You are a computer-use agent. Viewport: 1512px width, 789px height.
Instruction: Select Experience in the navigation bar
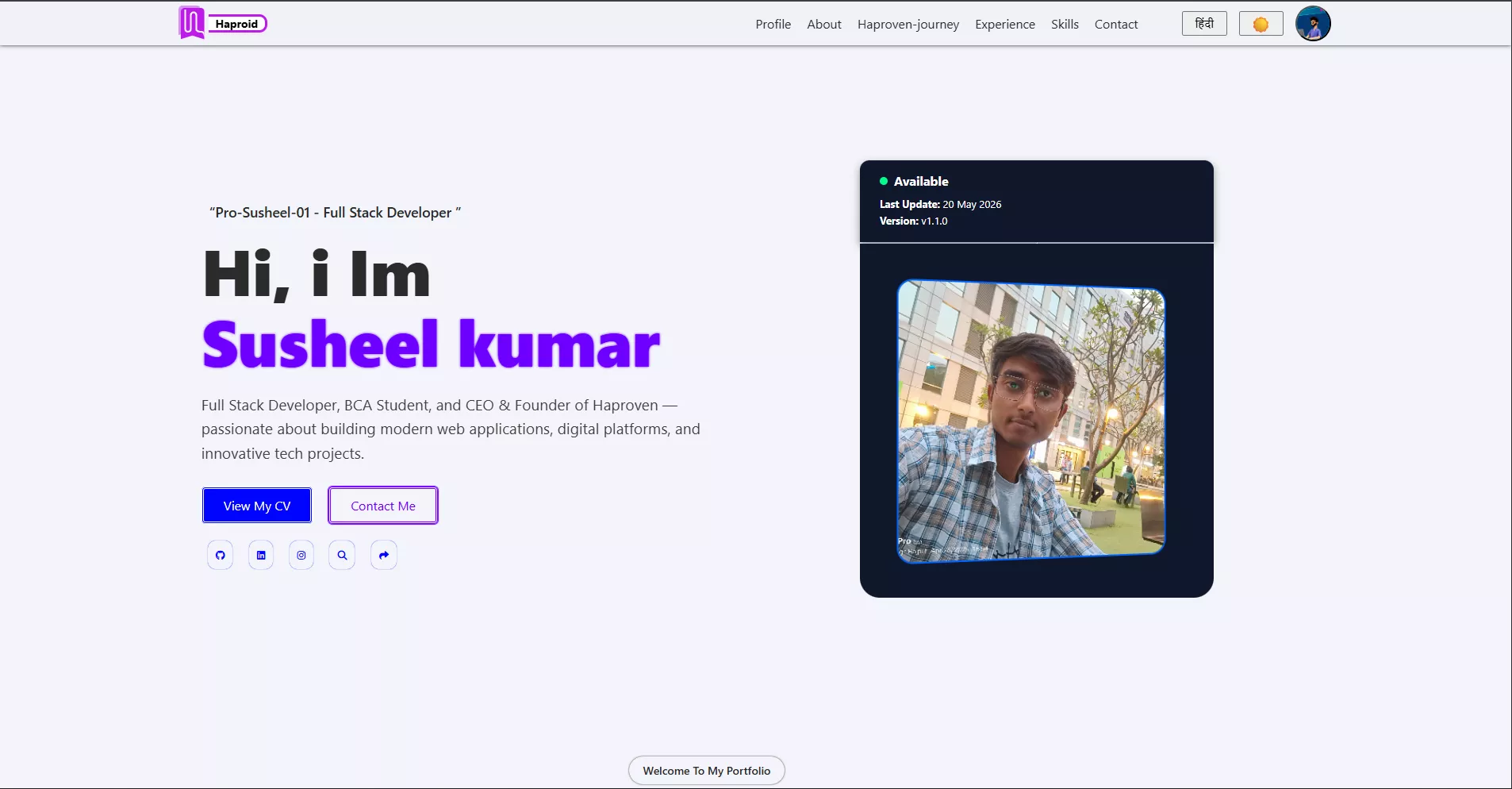coord(1005,24)
